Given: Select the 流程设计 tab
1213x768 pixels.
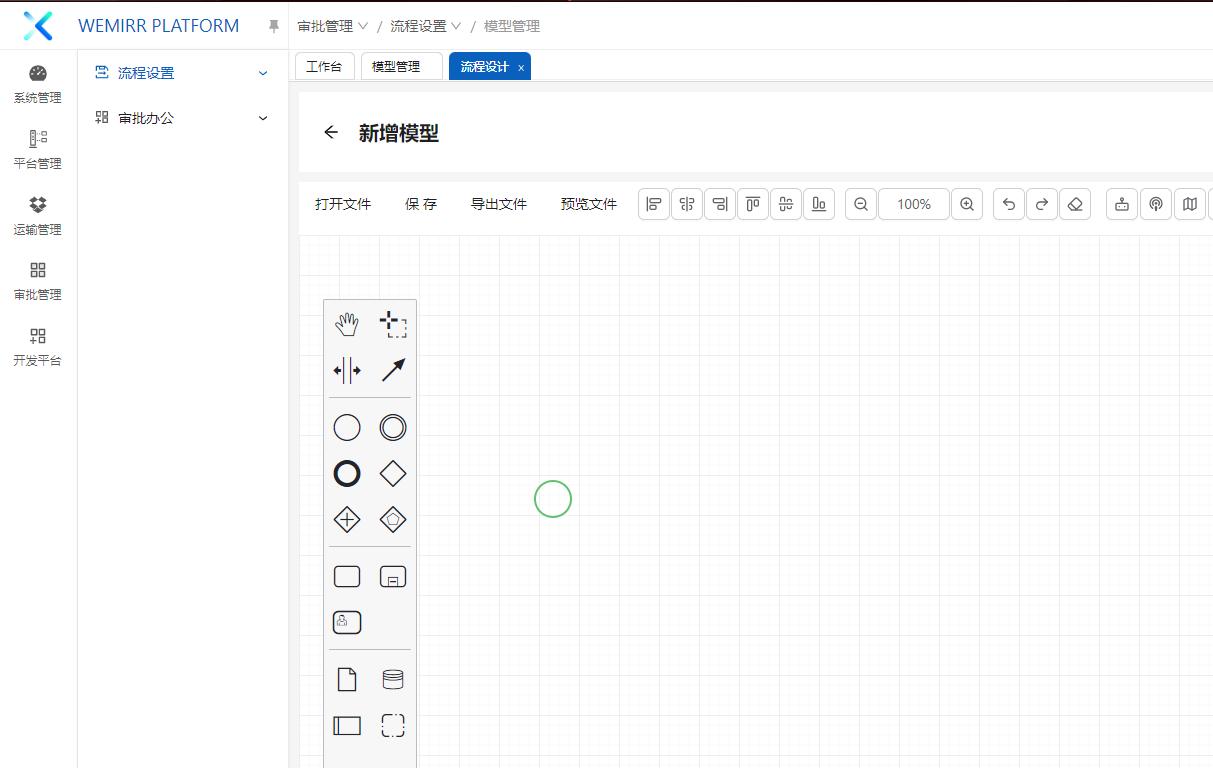Looking at the screenshot, I should (x=484, y=67).
